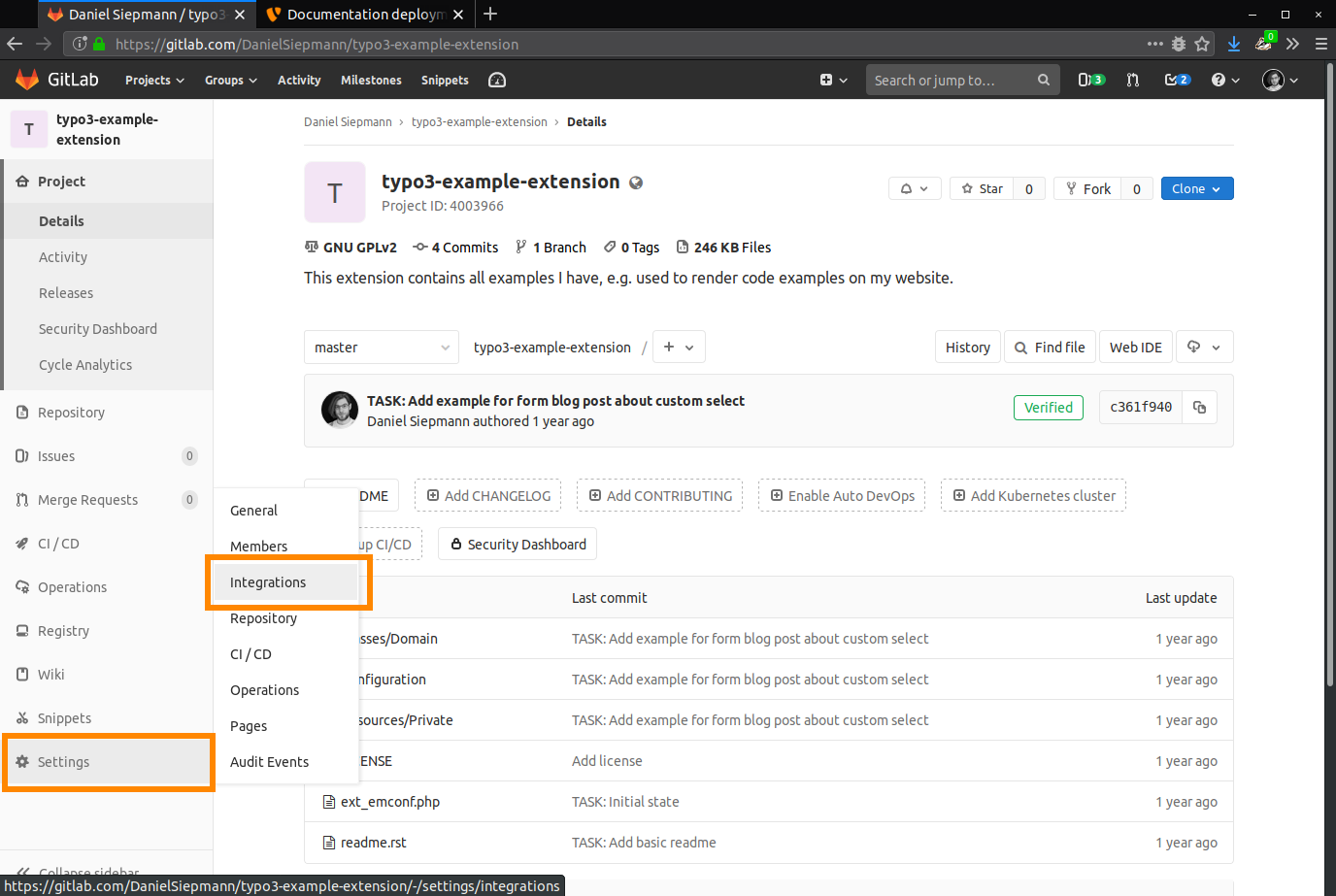Open the new item plus dropdown

tap(833, 80)
